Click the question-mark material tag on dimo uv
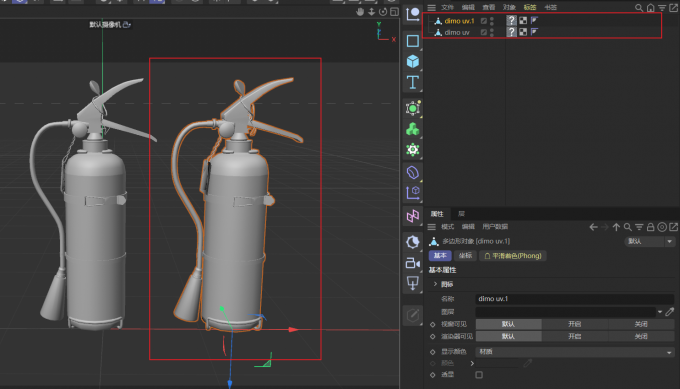 coord(512,32)
